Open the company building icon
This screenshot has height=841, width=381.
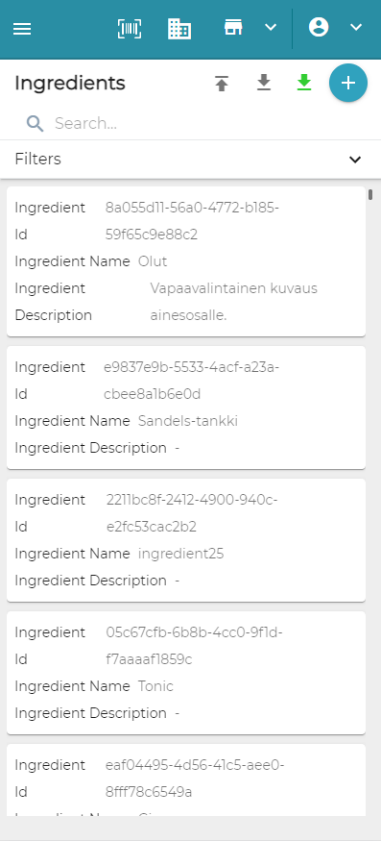click(x=179, y=28)
